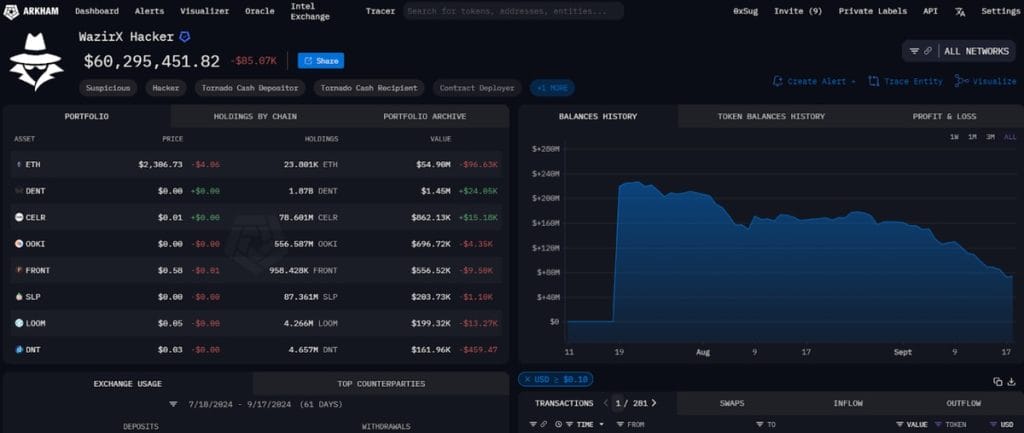Click the ETH token icon
Screen dimensions: 1024x433
(x=19, y=165)
